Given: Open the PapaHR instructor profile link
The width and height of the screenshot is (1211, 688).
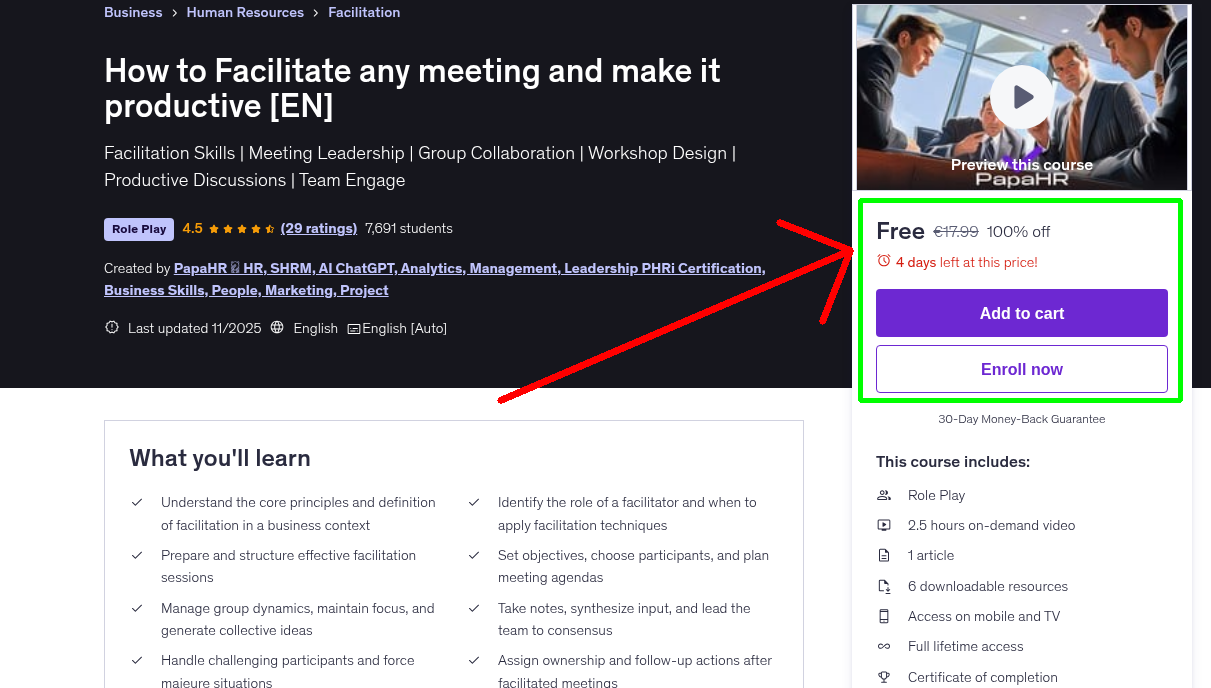Looking at the screenshot, I should point(200,268).
